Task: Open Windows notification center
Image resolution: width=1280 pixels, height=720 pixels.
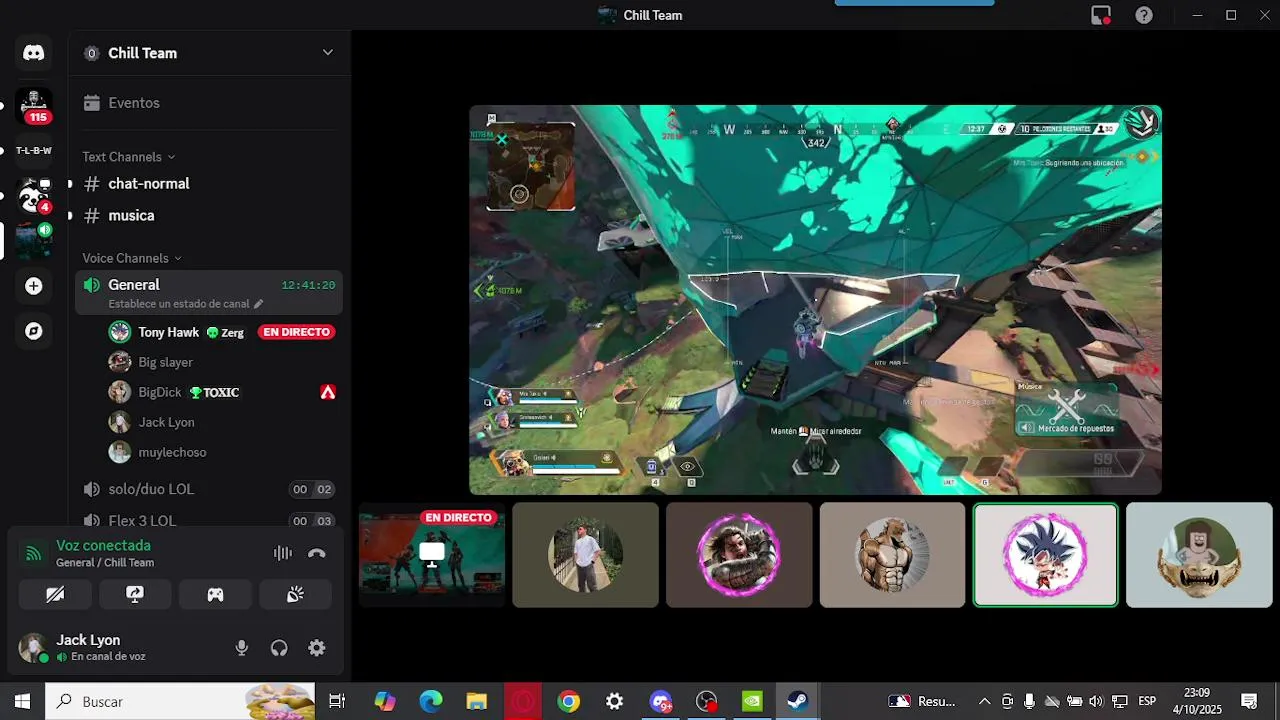Action: click(1249, 701)
